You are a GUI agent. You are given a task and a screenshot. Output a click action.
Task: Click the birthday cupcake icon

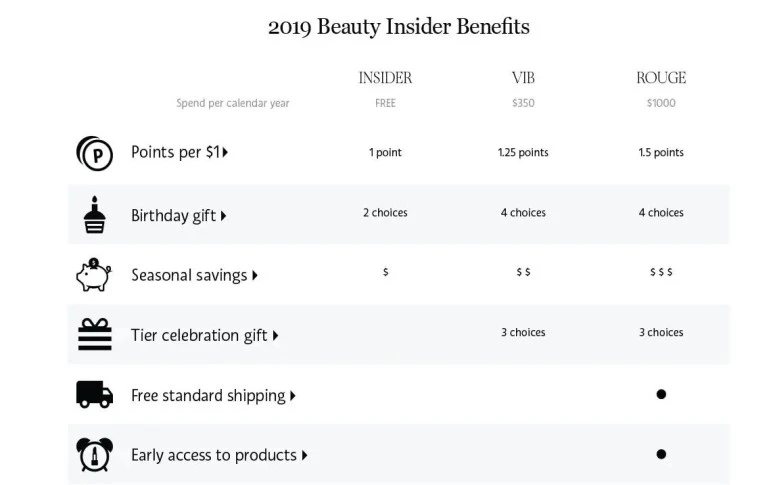pos(94,214)
